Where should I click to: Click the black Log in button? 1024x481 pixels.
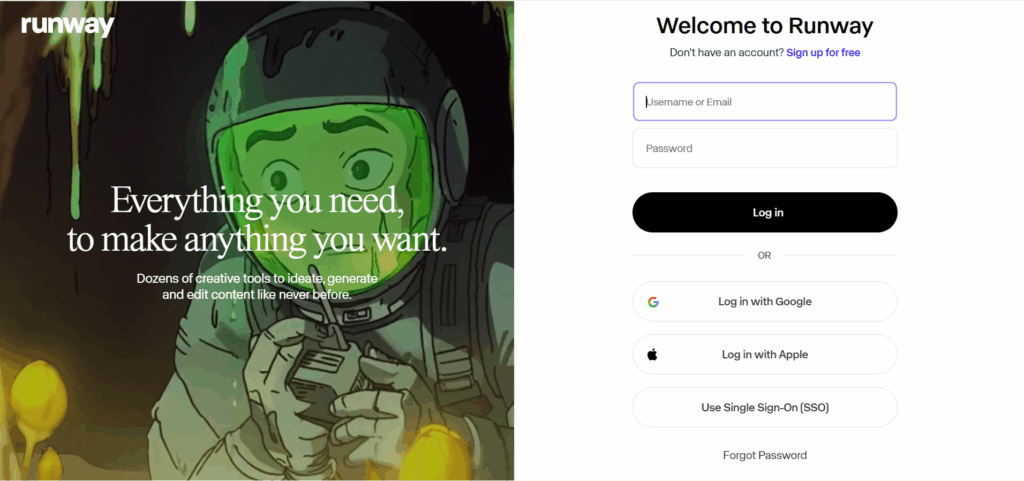pos(765,212)
